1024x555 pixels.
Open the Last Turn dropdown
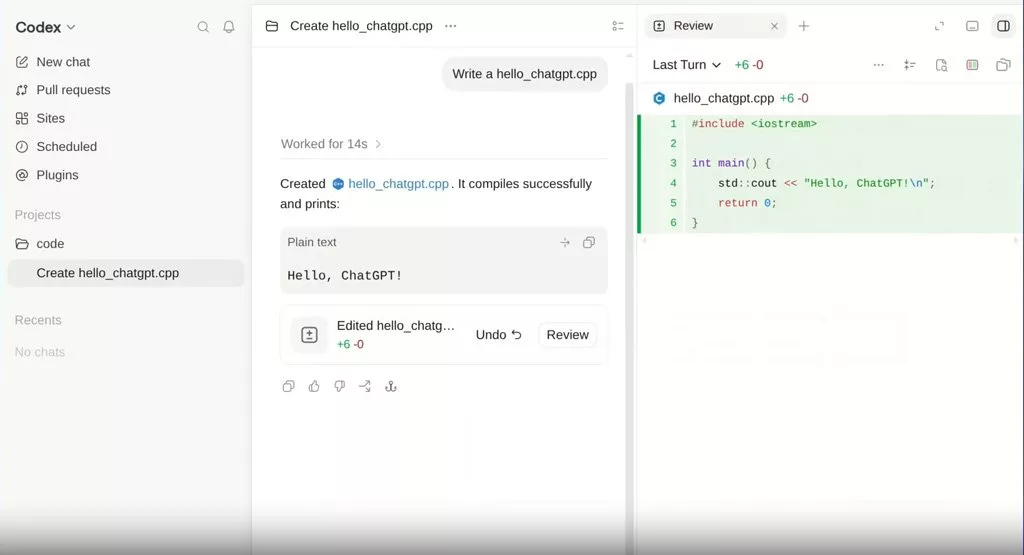tap(686, 65)
